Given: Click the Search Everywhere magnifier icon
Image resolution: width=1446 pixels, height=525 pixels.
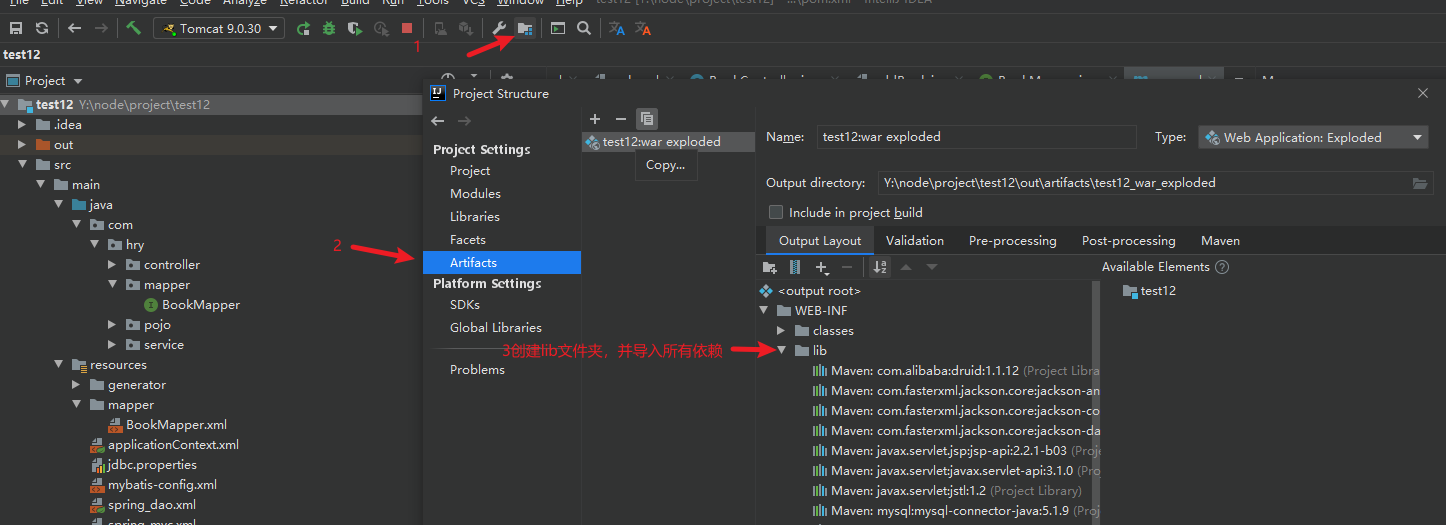Looking at the screenshot, I should 583,29.
